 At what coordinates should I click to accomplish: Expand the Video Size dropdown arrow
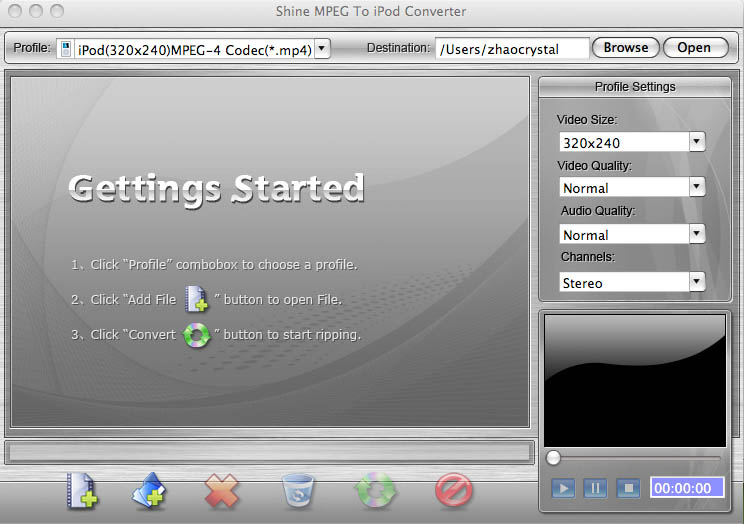click(x=697, y=141)
